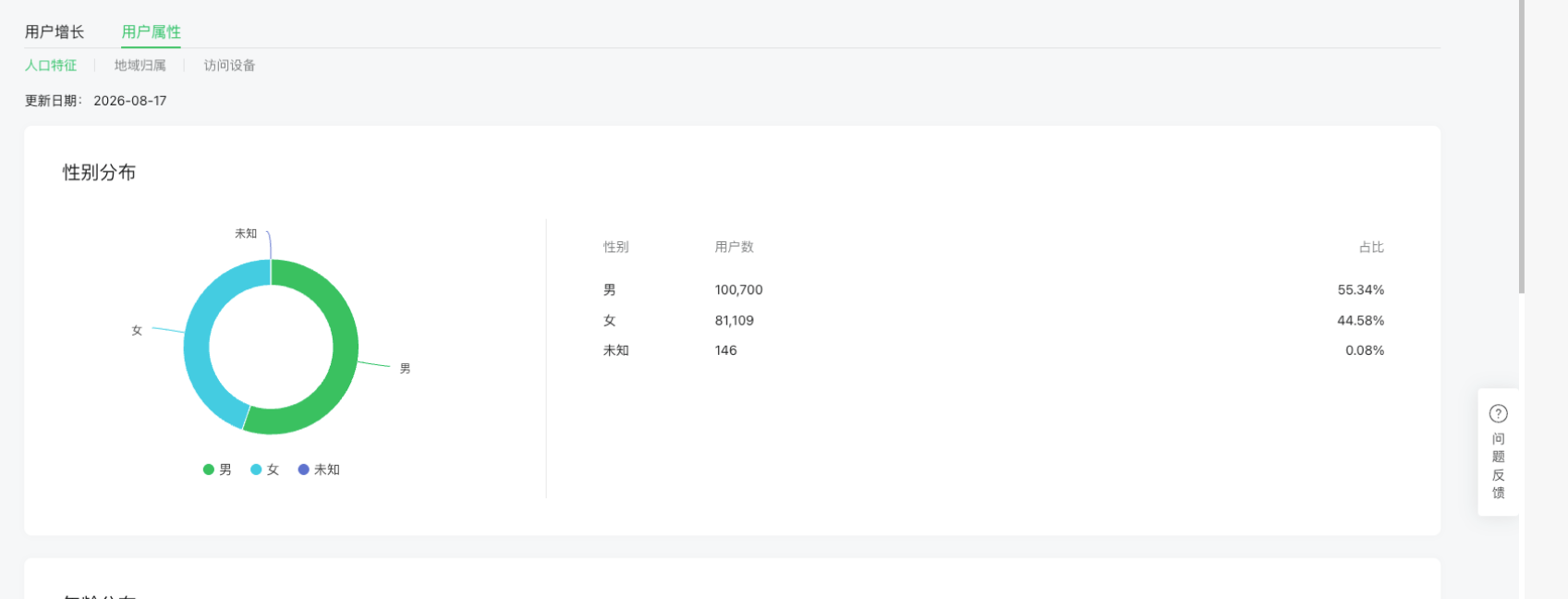Click the 用户数 column header
The height and width of the screenshot is (599, 1568).
pyautogui.click(x=735, y=247)
